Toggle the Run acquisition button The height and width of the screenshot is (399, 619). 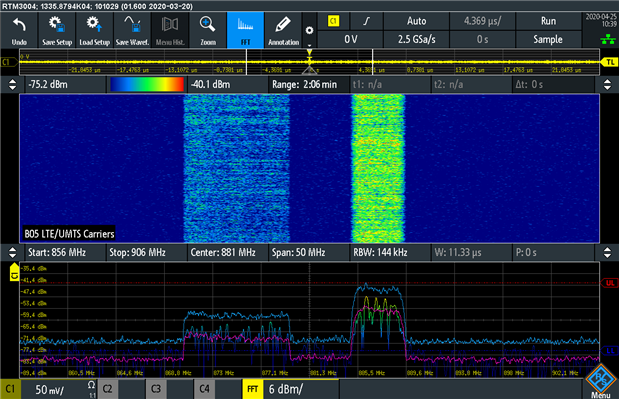[548, 21]
